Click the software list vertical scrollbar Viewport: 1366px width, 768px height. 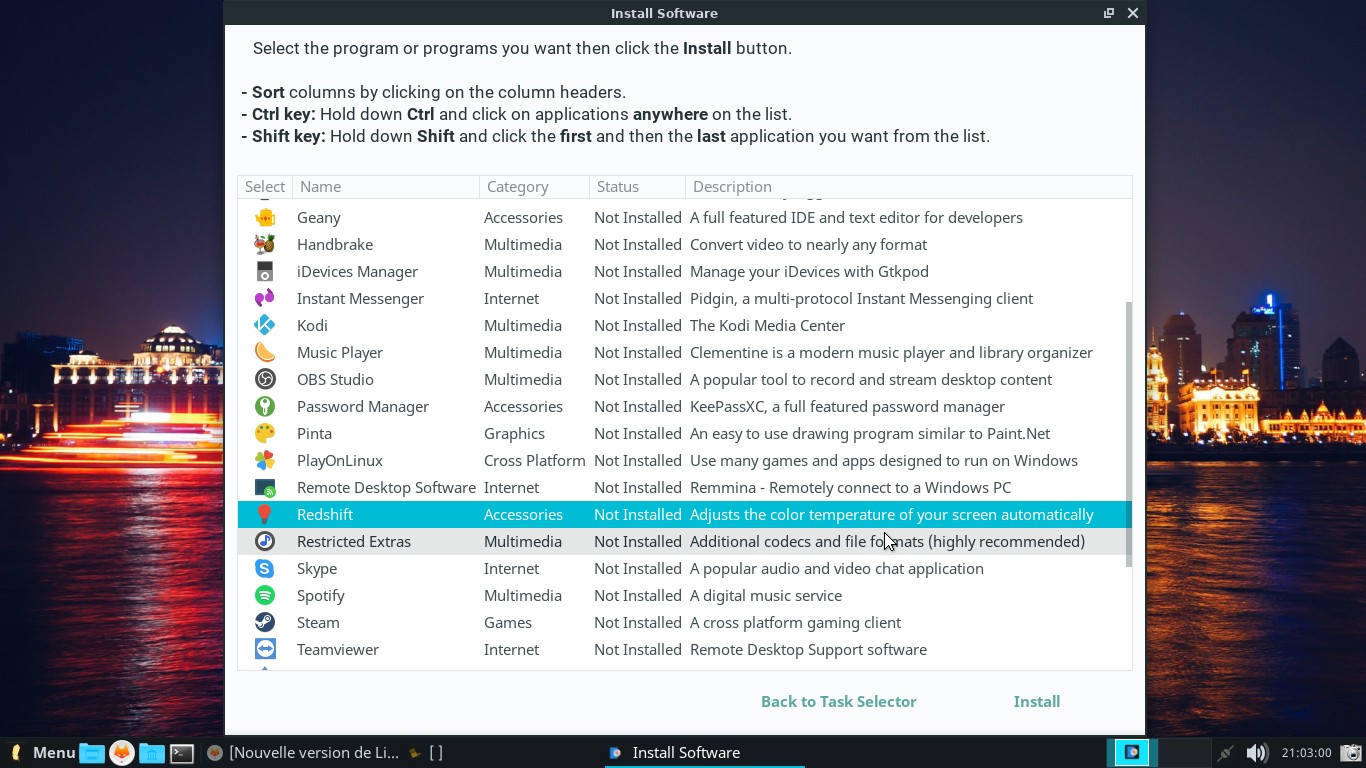(x=1129, y=435)
